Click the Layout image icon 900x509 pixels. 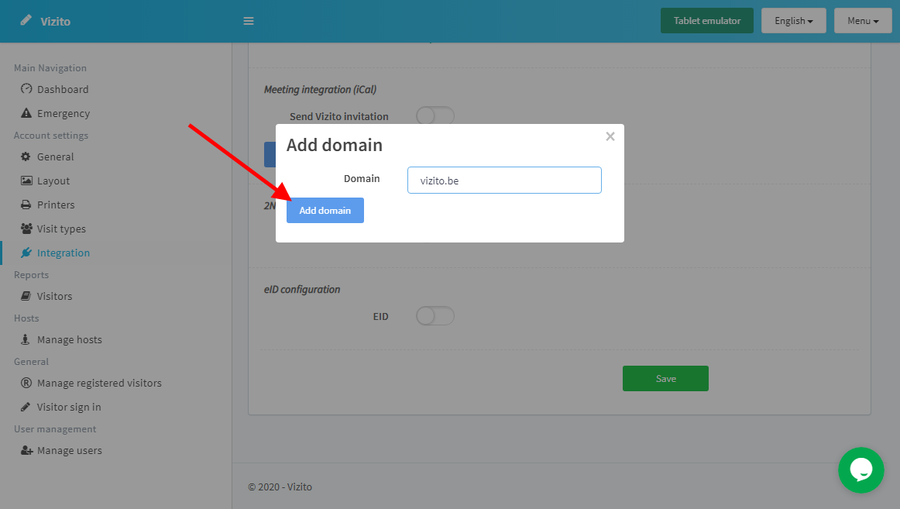[27, 181]
